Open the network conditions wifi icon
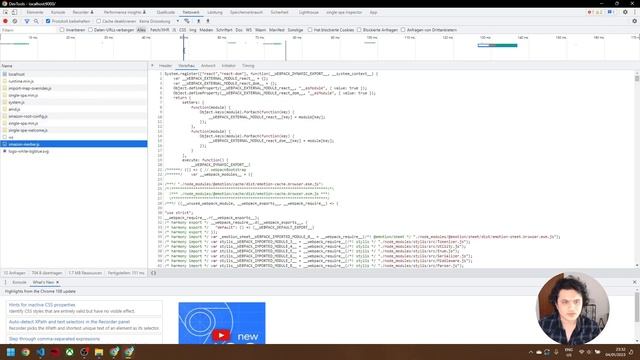The height and width of the screenshot is (360, 640). (187, 21)
